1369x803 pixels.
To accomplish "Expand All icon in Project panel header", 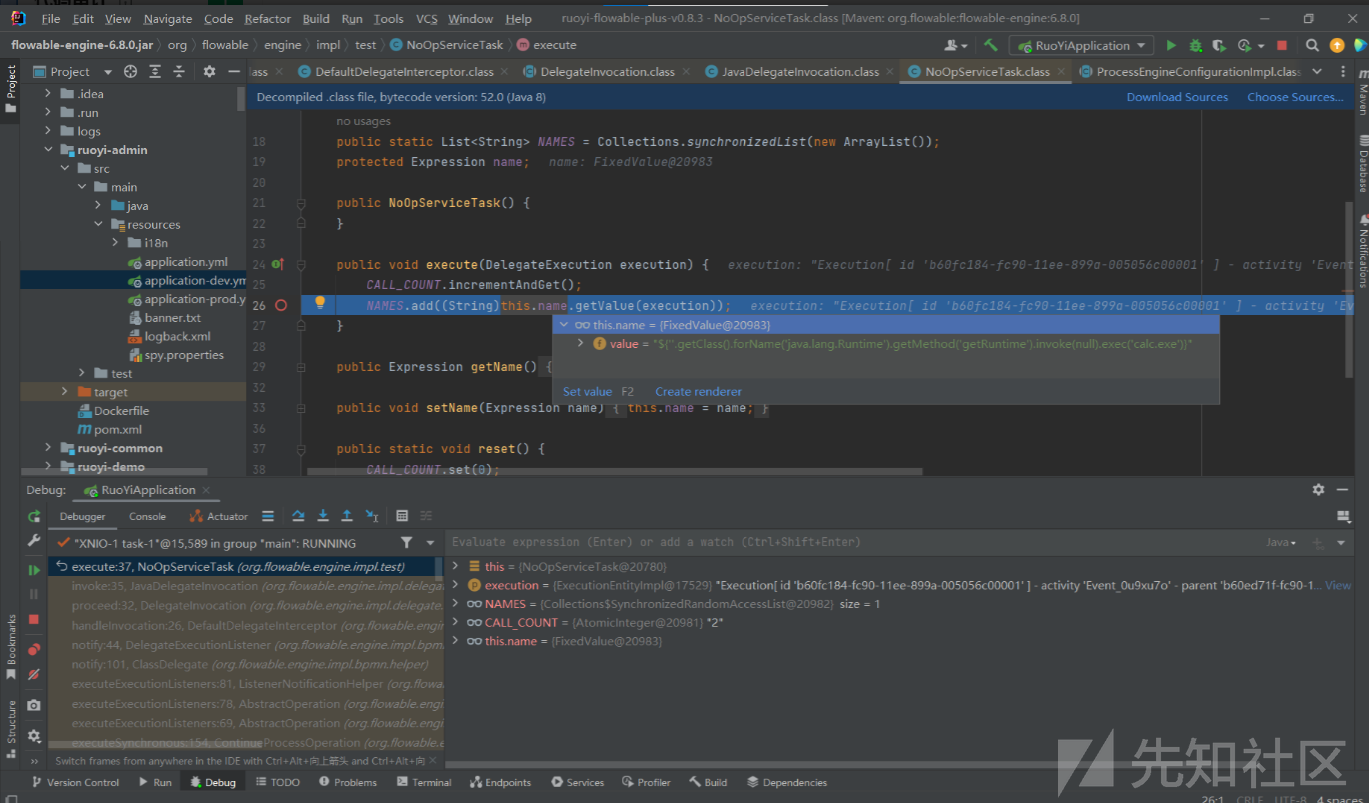I will click(155, 71).
